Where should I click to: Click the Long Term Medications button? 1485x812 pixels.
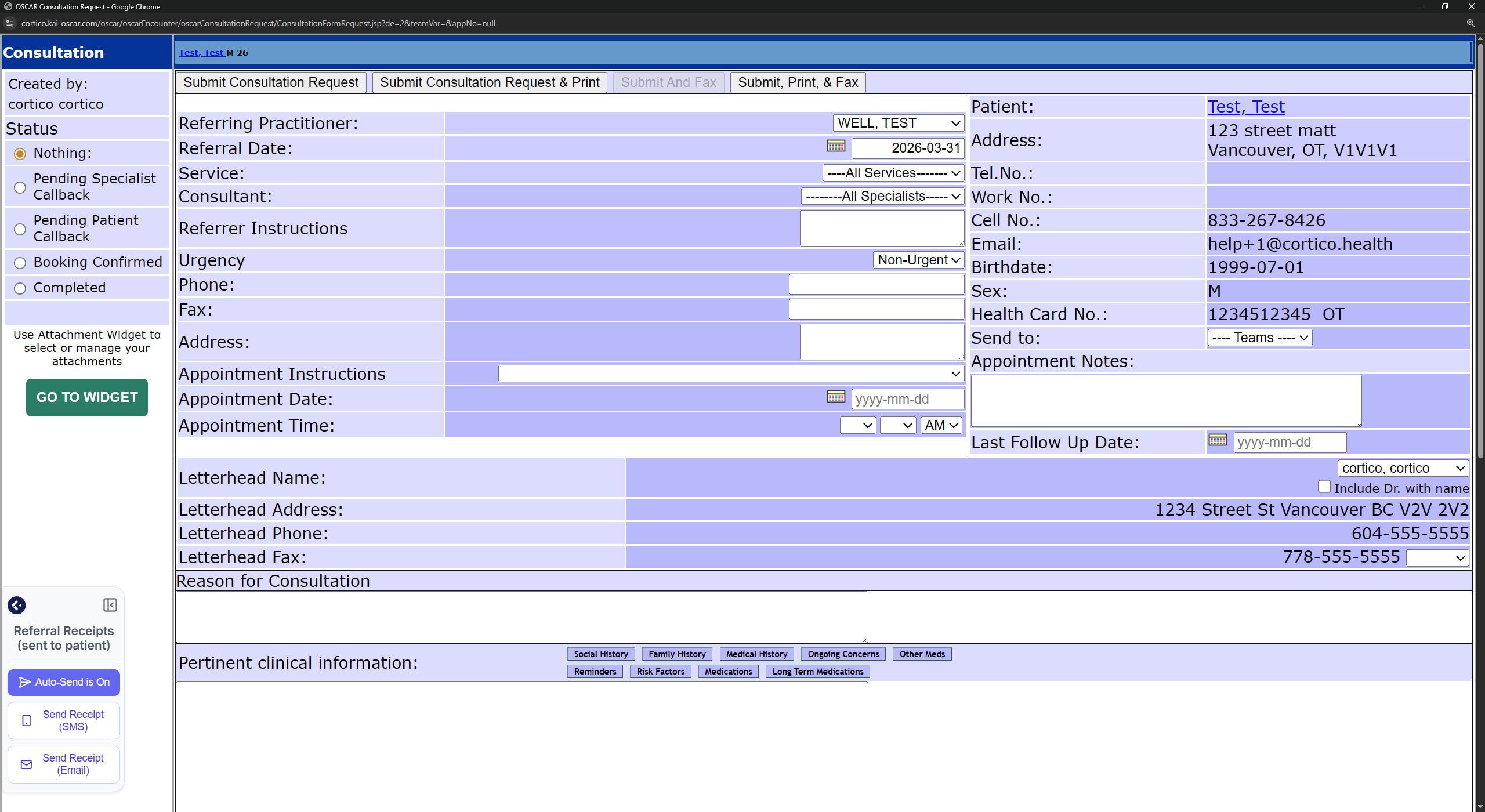(x=817, y=672)
